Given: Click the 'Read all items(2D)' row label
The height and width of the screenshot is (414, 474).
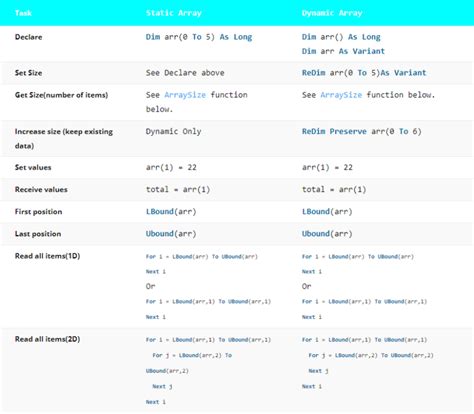Looking at the screenshot, I should pos(47,339).
